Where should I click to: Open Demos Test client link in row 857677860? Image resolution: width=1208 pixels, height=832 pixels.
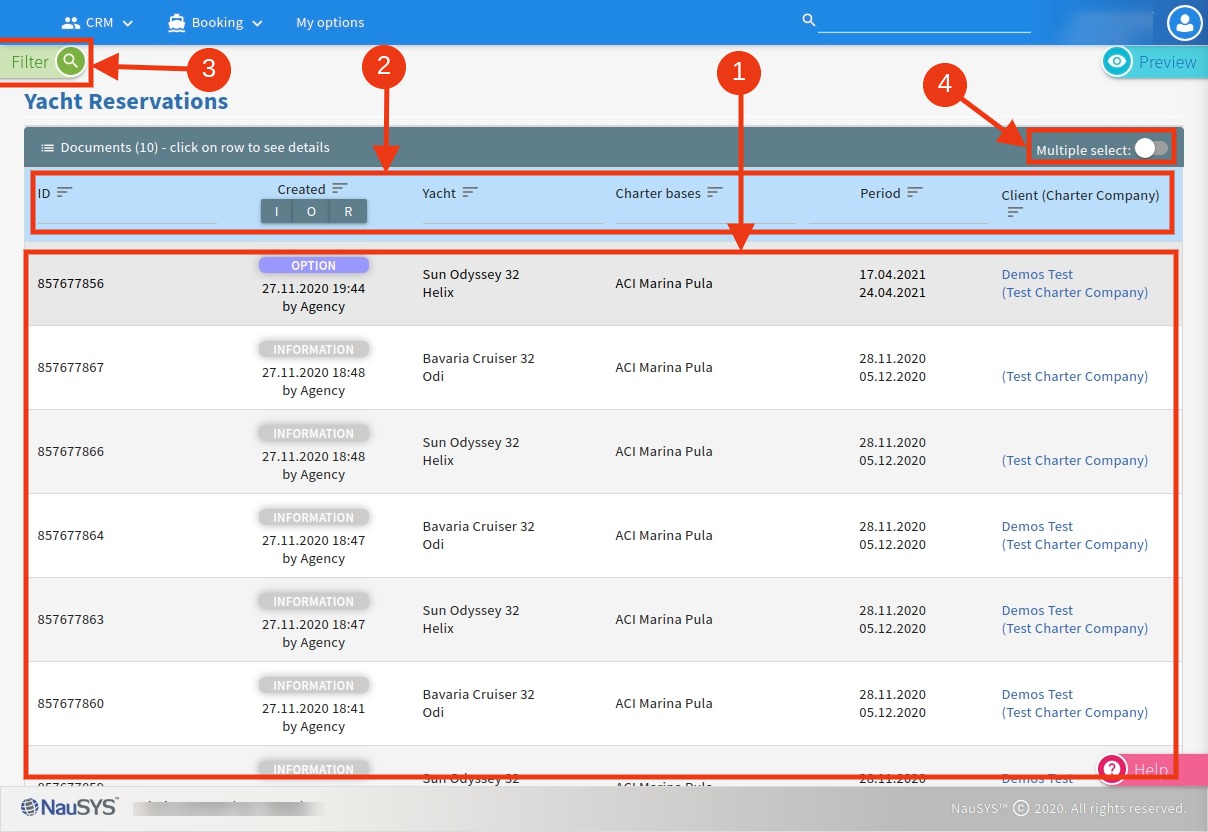point(1037,695)
